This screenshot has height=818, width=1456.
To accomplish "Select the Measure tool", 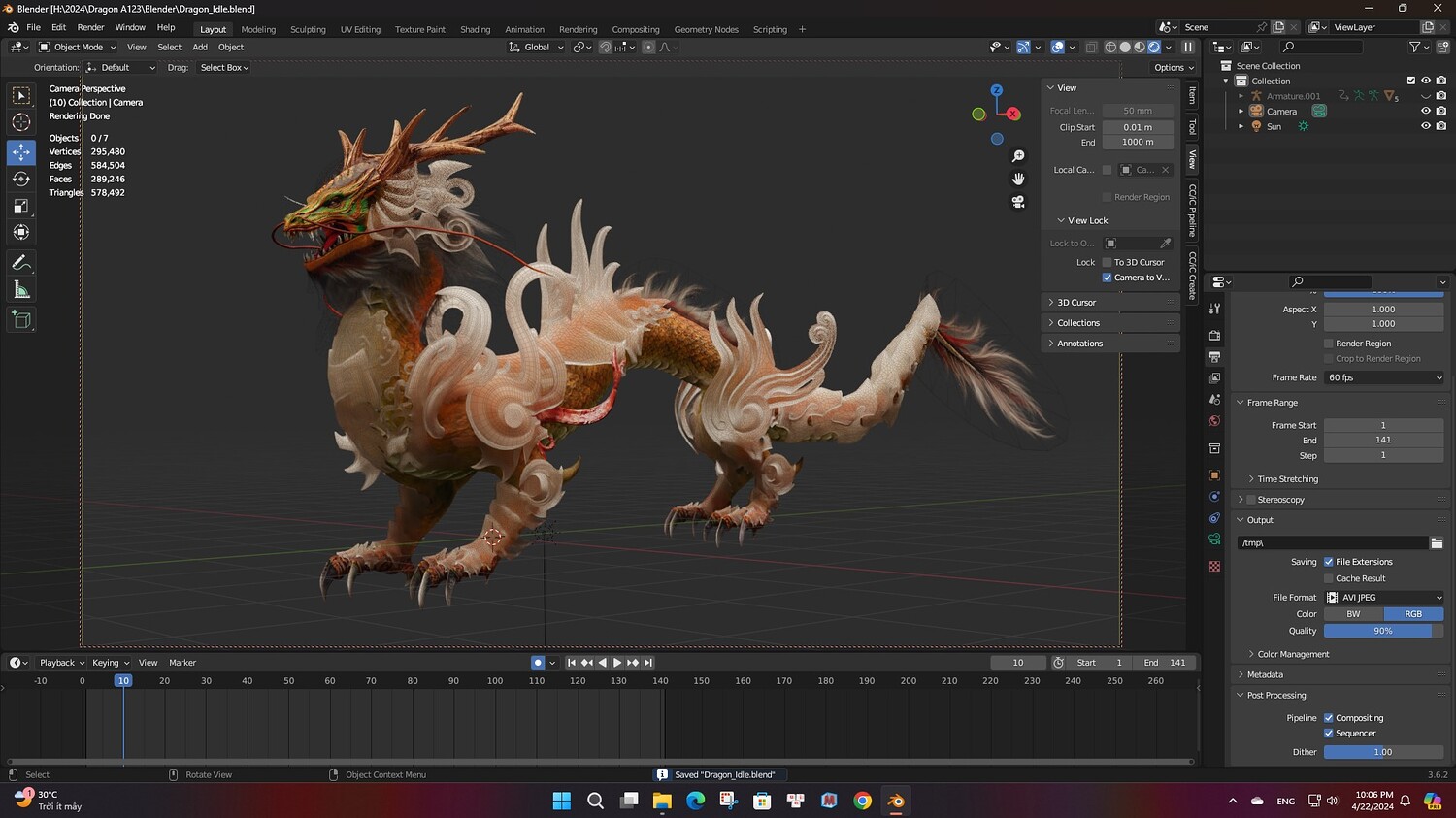I will point(21,290).
